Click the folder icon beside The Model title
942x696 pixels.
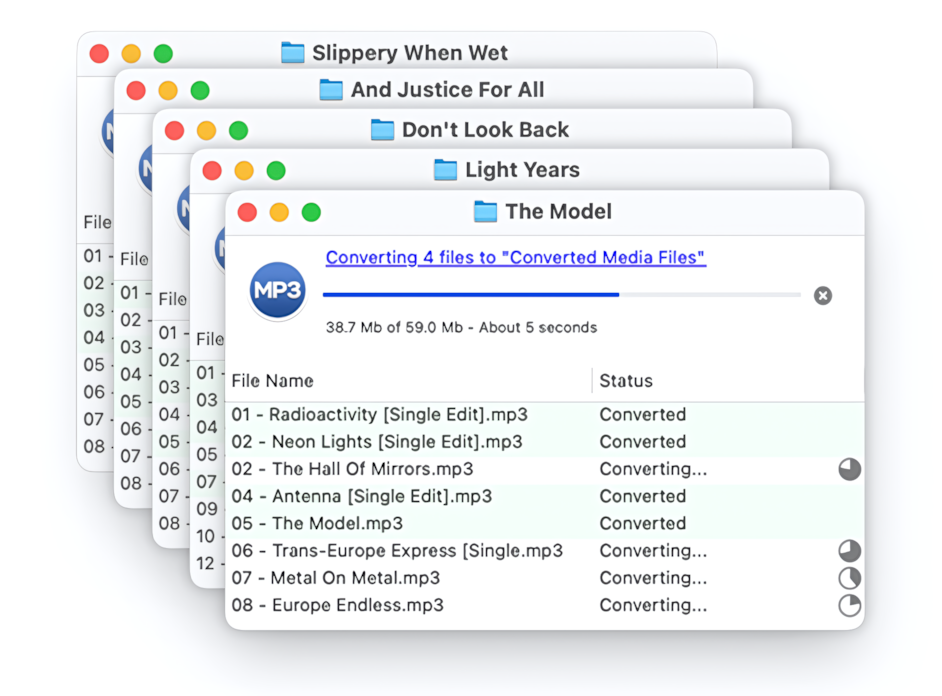click(485, 211)
